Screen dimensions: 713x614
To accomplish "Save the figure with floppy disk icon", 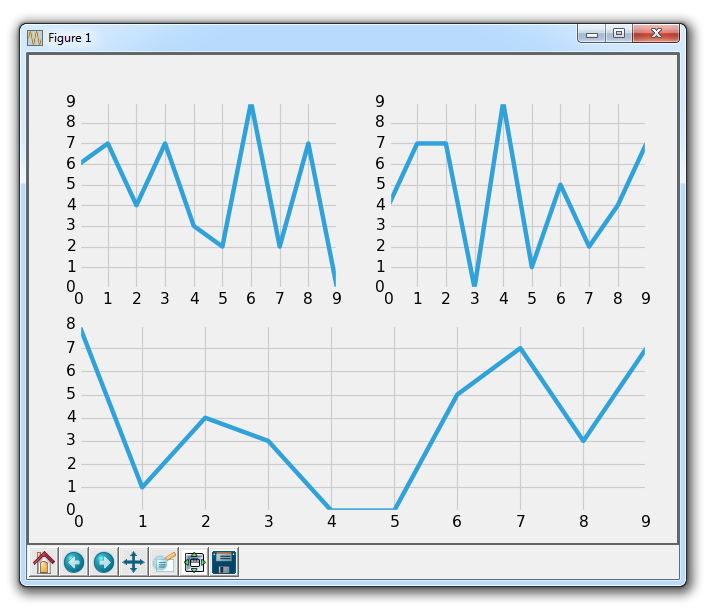I will tap(224, 562).
